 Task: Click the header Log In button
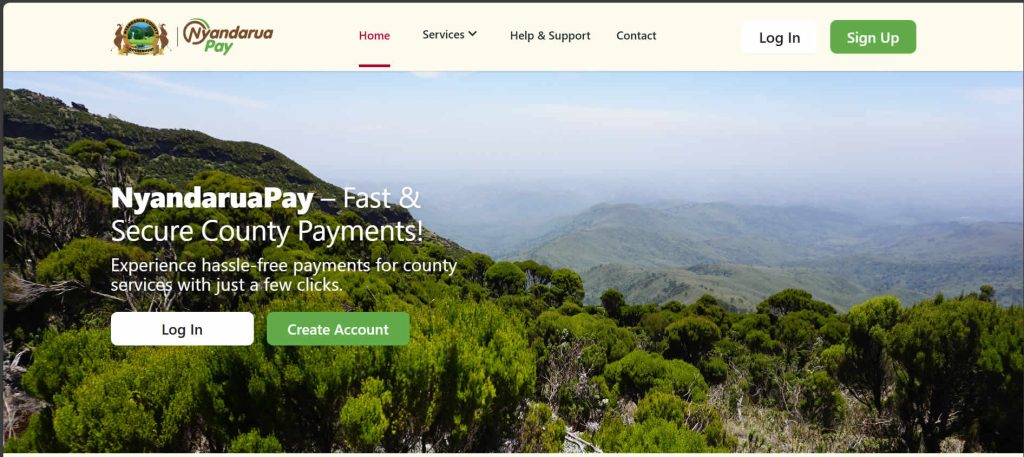tap(779, 37)
